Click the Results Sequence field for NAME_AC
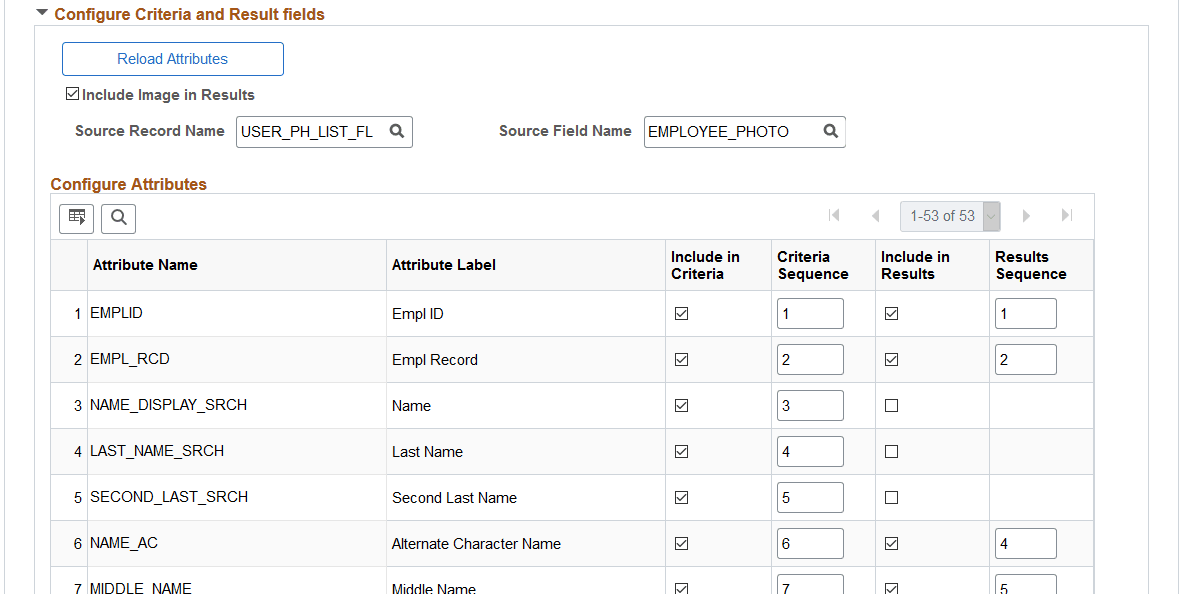The image size is (1185, 594). pos(1025,543)
